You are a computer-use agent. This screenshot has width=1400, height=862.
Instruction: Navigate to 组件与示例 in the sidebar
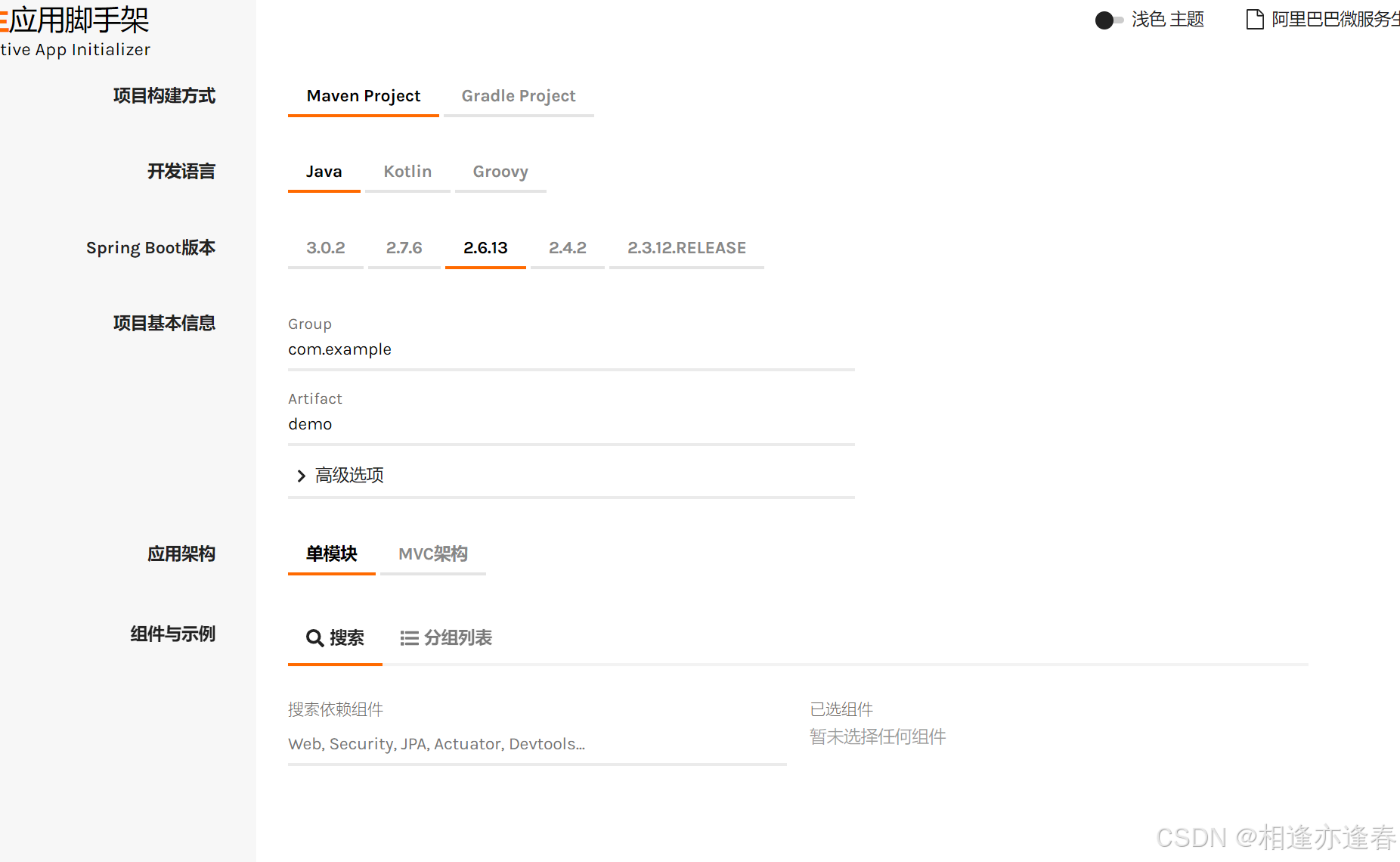coord(172,634)
